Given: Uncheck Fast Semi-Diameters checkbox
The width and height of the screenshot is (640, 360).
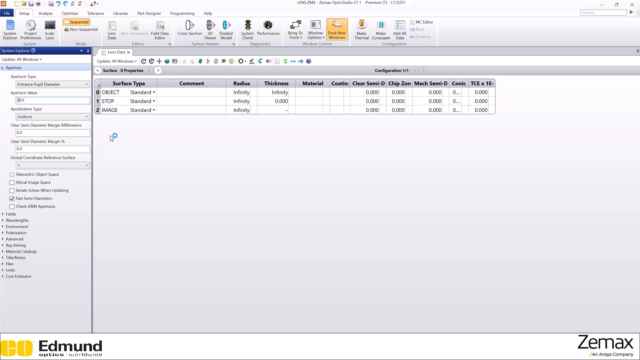Looking at the screenshot, I should (12, 198).
